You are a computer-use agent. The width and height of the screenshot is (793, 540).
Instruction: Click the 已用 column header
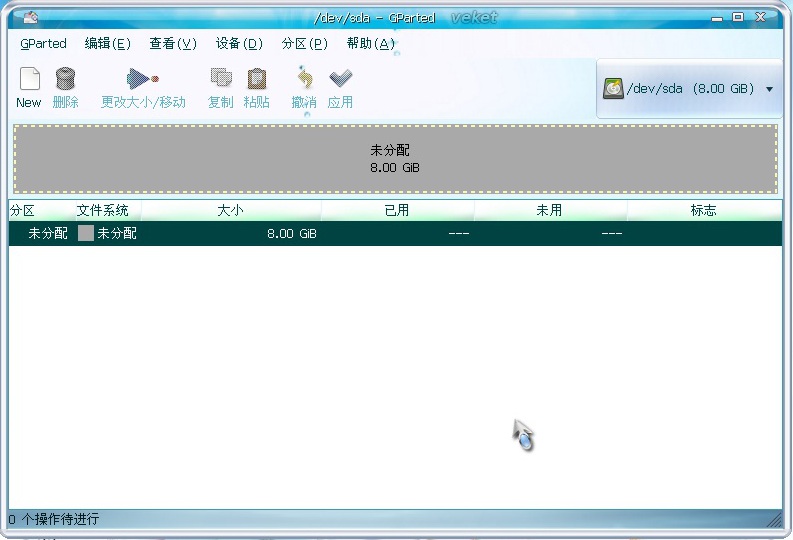(x=397, y=210)
